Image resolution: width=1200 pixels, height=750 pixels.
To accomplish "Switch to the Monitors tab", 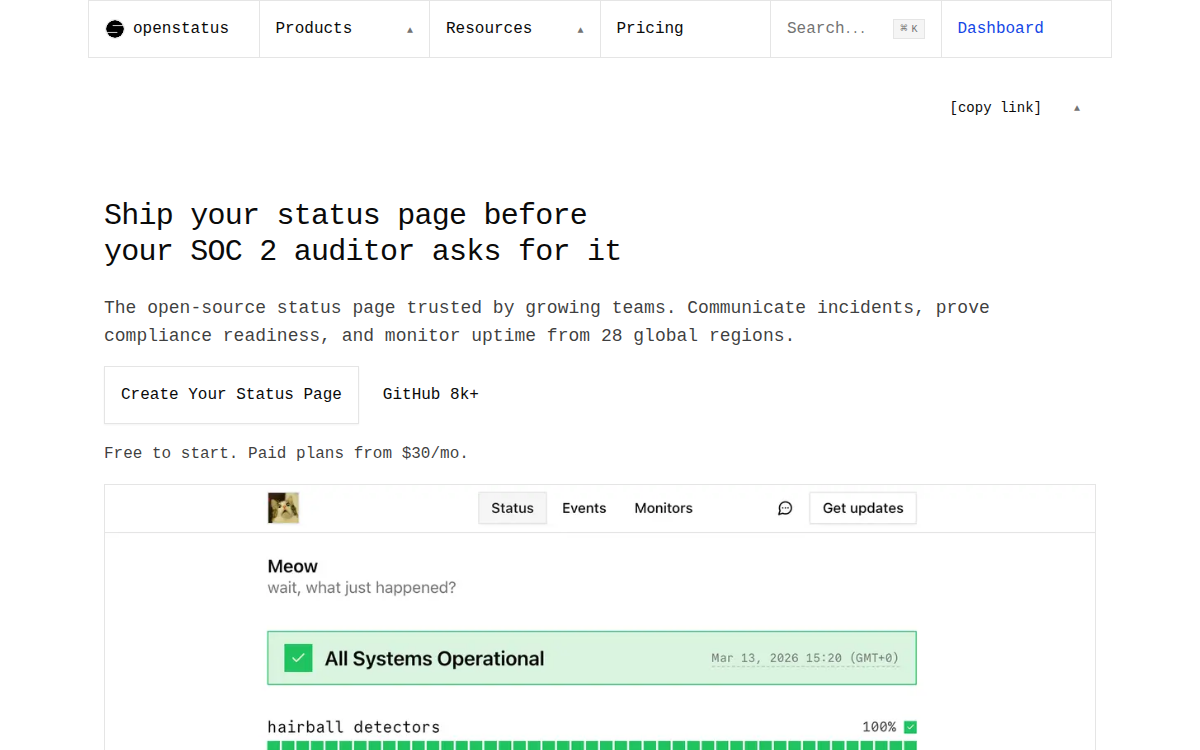I will 664,508.
